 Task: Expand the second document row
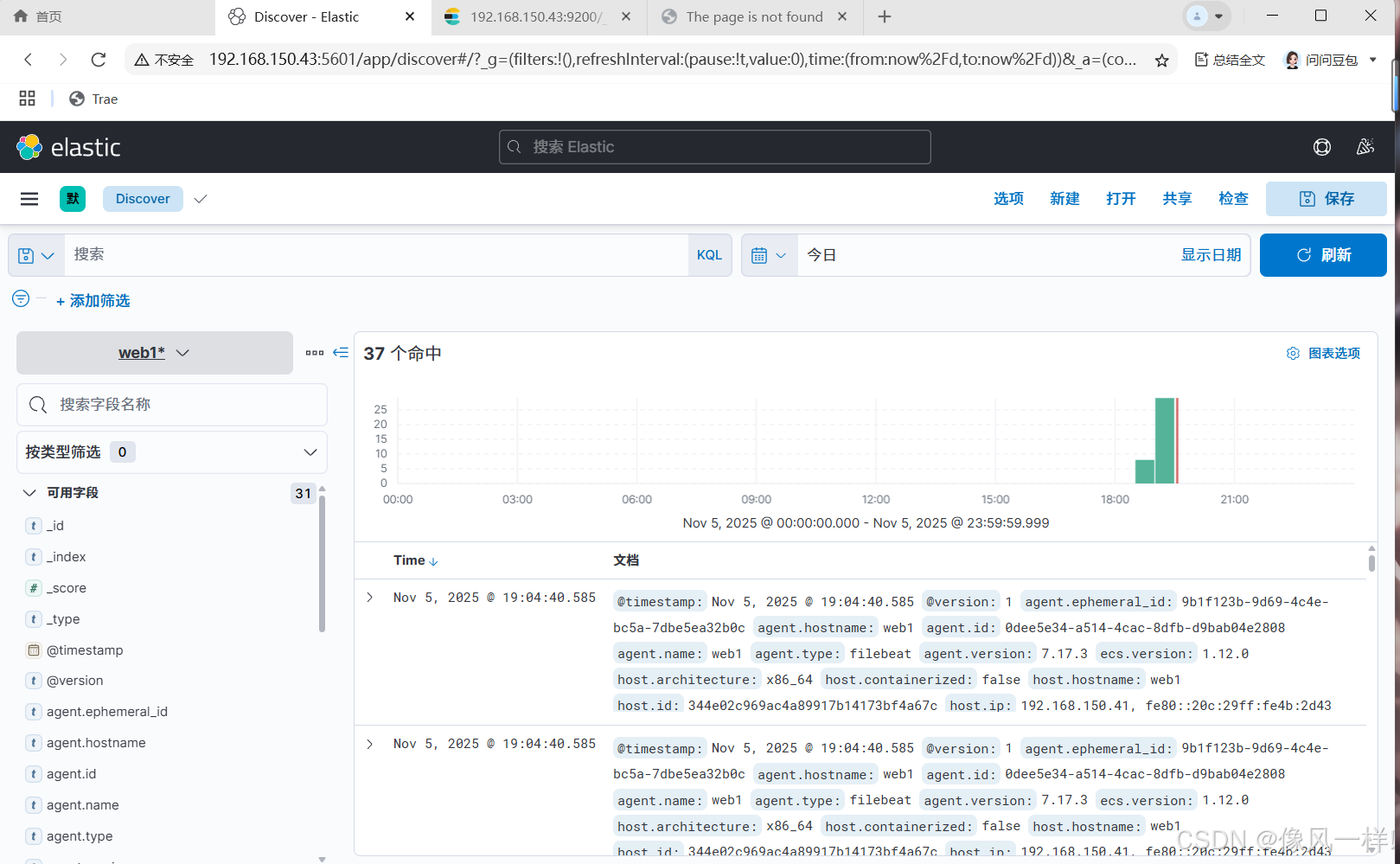370,744
